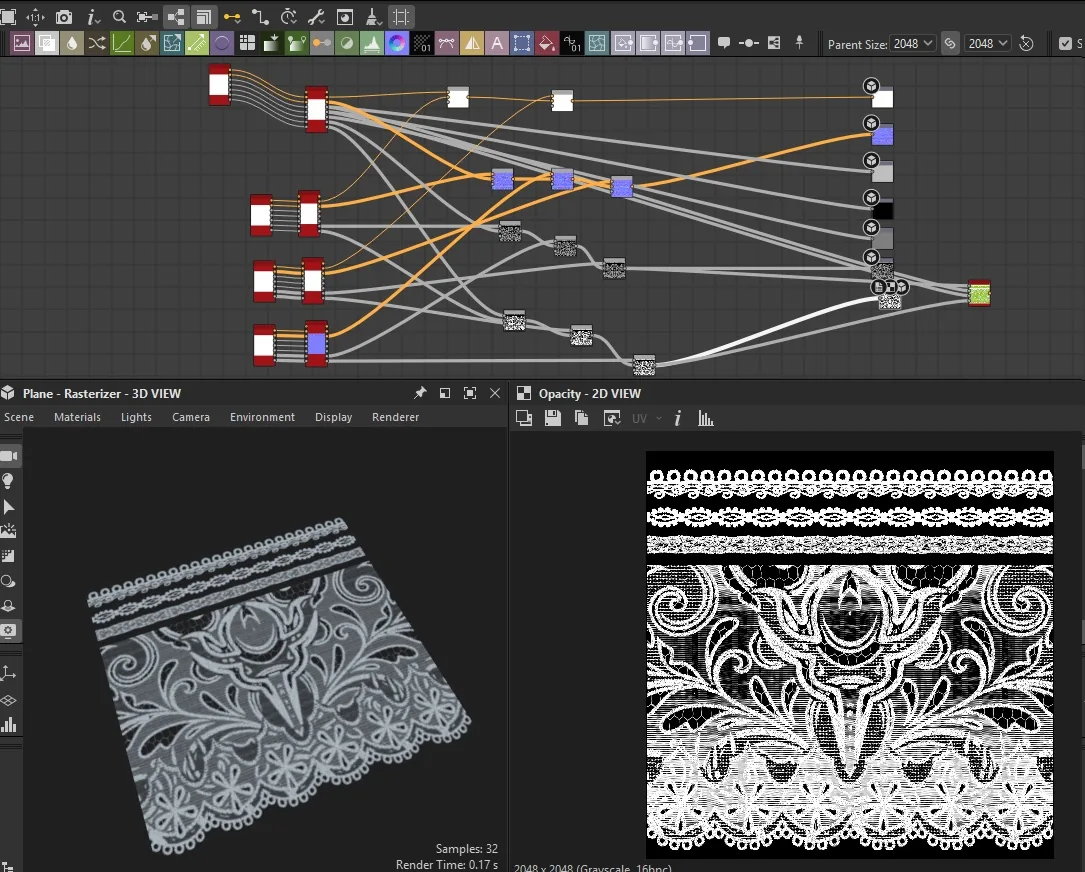1085x872 pixels.
Task: Save the 2D View image with floppy icon
Action: (553, 418)
